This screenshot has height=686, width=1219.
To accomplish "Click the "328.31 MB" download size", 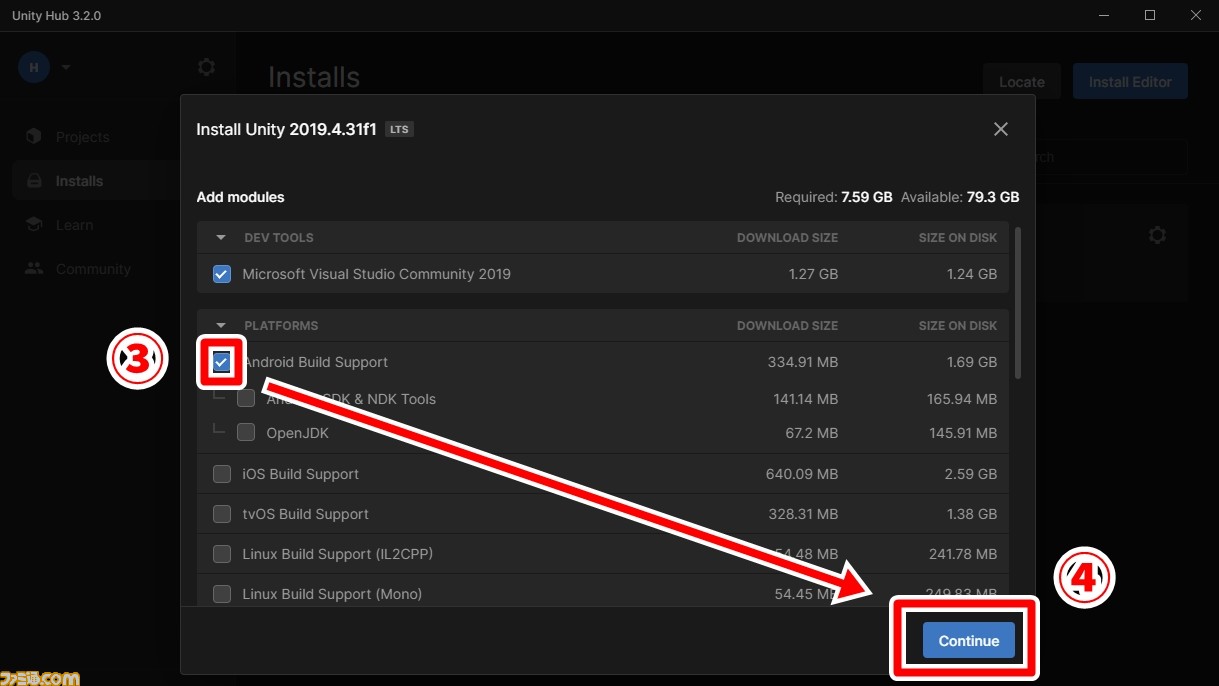I will (x=803, y=514).
